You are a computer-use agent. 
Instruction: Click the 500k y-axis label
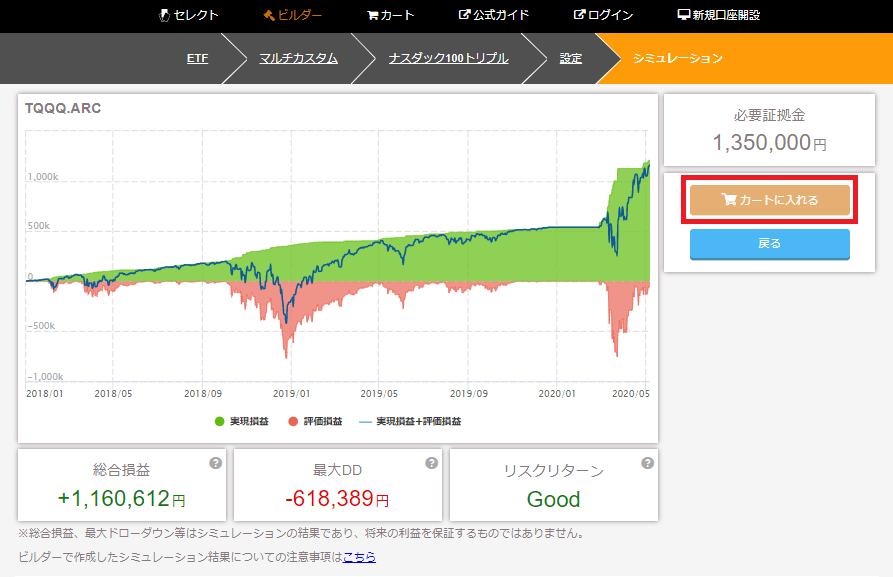pos(39,226)
